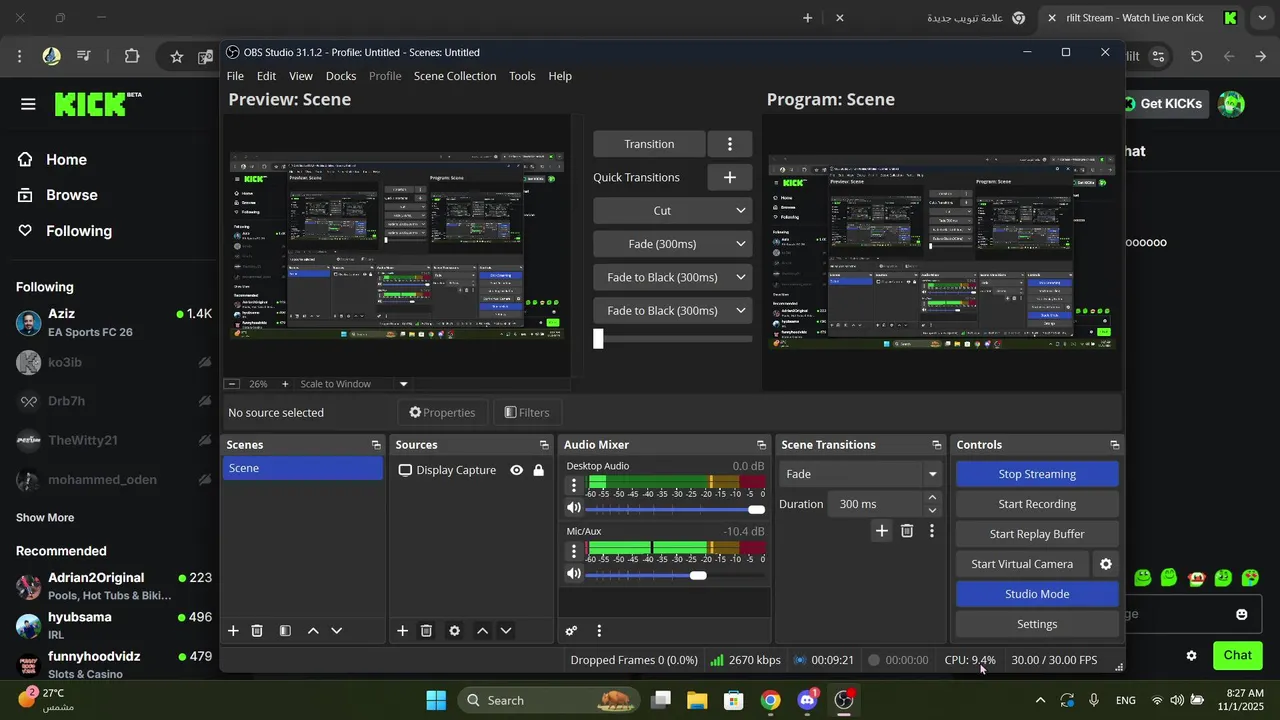The image size is (1280, 720).
Task: Open Desktop Audio three-dot options
Action: (x=574, y=486)
